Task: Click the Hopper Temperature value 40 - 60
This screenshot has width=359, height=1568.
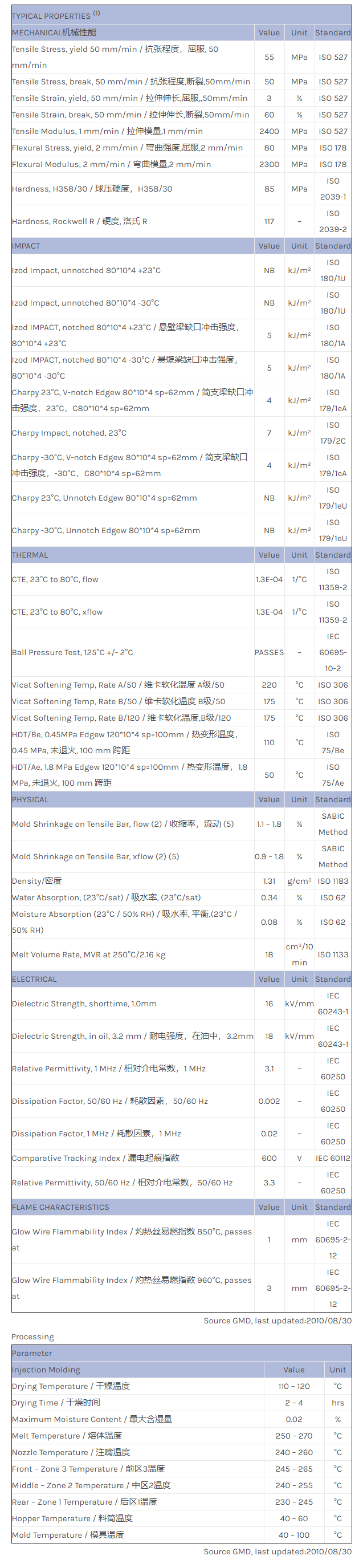Action: (294, 1518)
